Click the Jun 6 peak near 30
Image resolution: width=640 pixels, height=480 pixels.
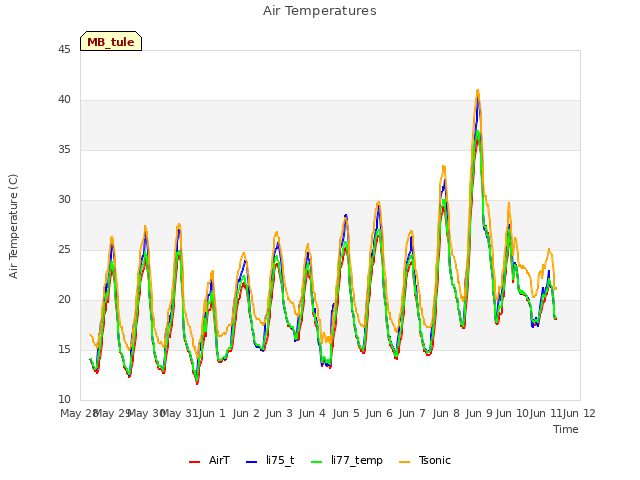pos(379,202)
